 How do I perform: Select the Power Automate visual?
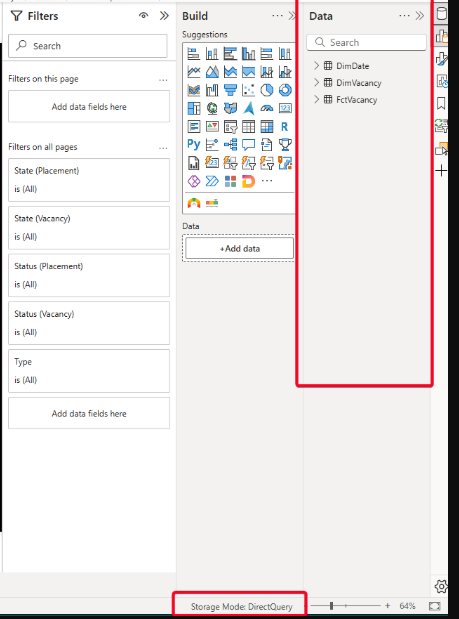click(x=212, y=181)
